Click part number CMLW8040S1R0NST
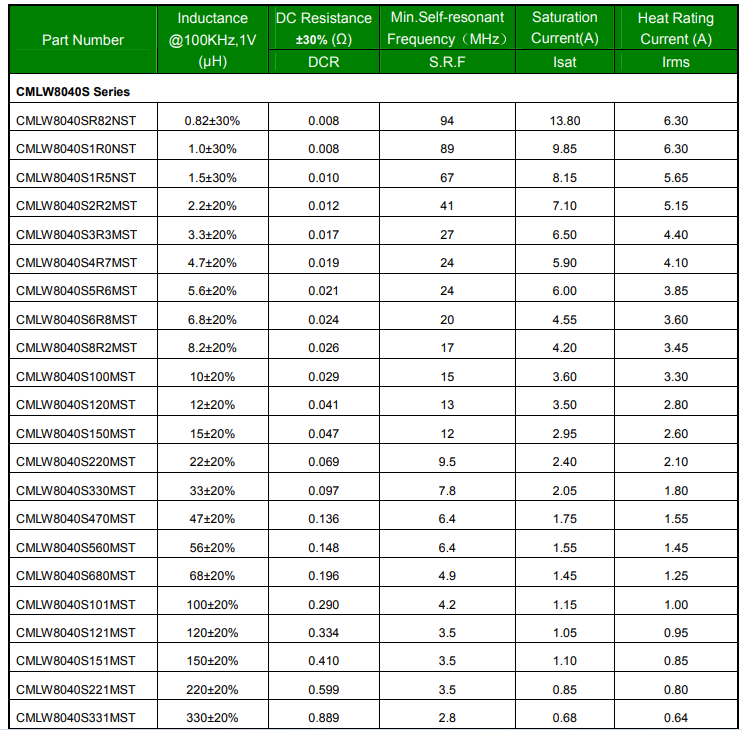 pos(76,149)
